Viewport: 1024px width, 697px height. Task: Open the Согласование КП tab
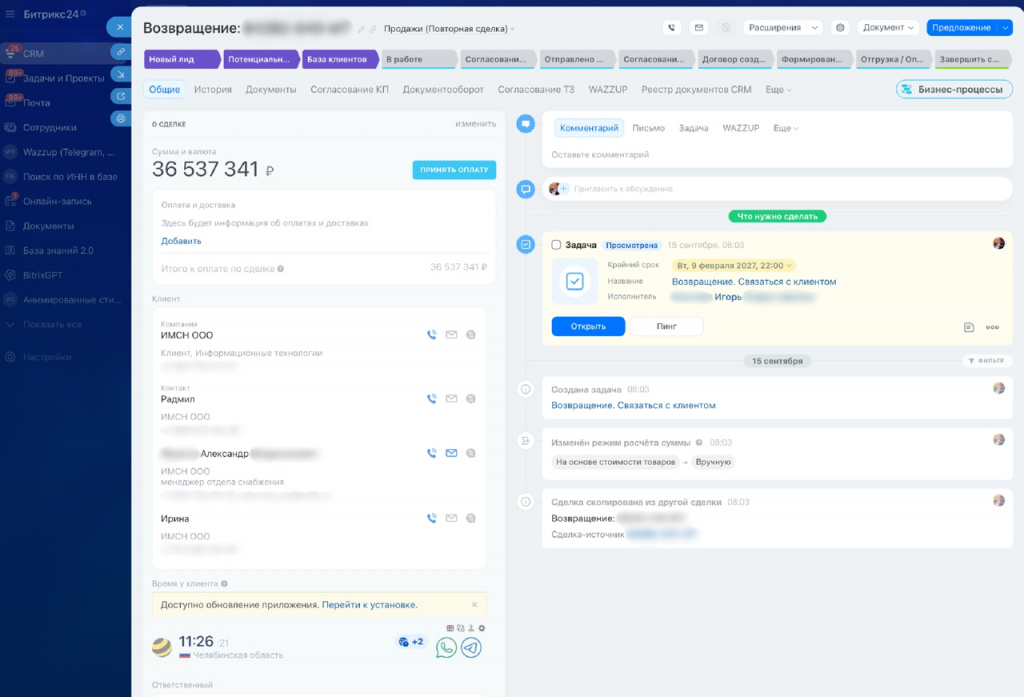click(349, 89)
